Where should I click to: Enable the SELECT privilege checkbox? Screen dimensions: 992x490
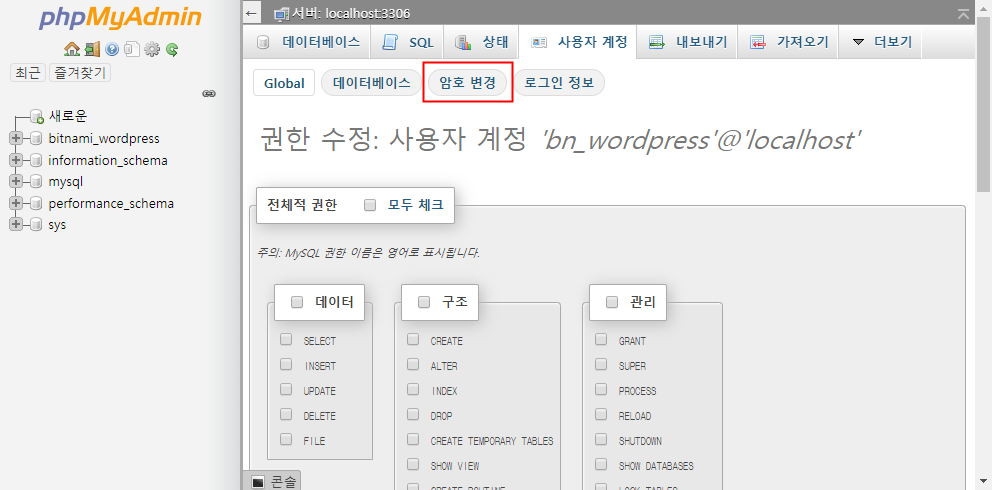[x=286, y=340]
